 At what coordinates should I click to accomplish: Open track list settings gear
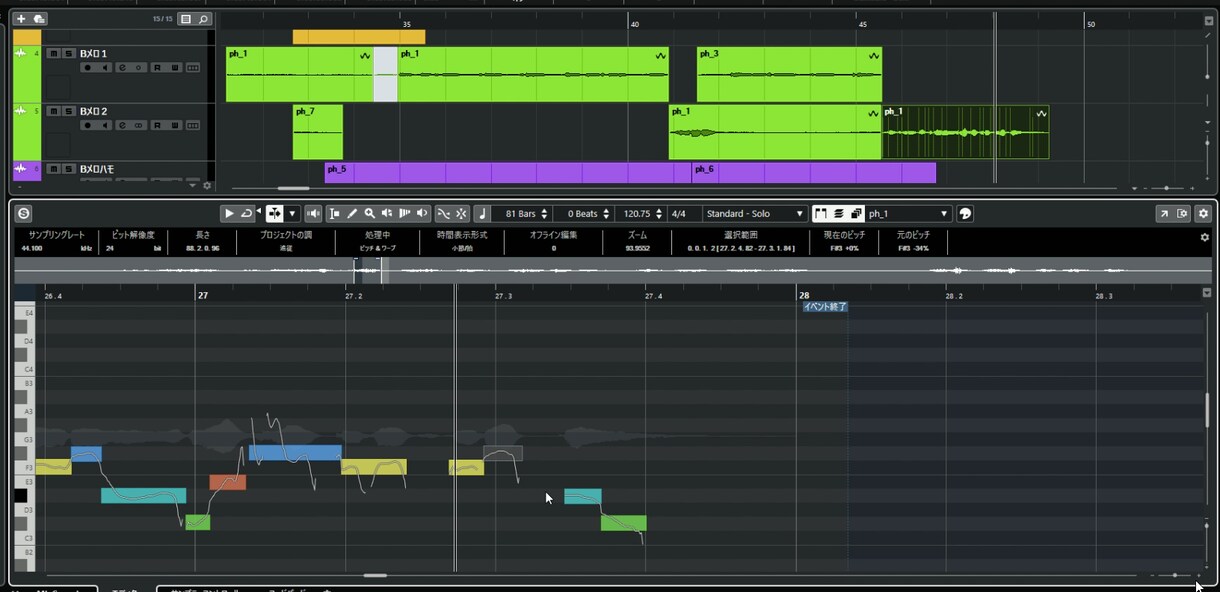tap(207, 185)
